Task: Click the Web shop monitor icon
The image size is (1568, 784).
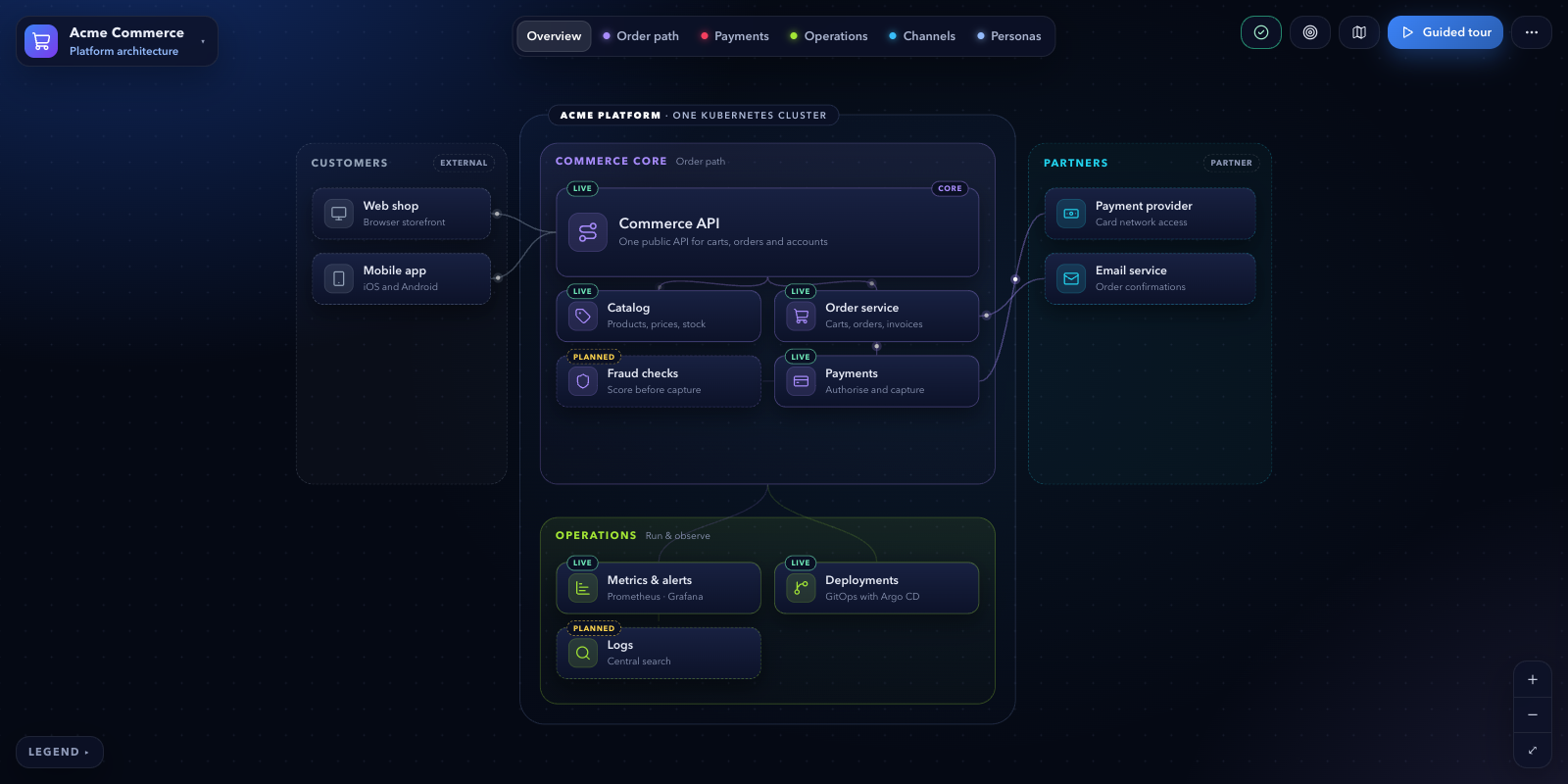Action: coord(339,214)
